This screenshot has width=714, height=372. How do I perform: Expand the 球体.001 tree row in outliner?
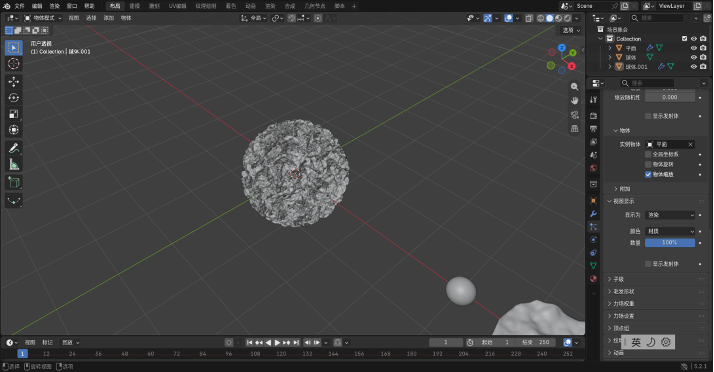pos(610,66)
